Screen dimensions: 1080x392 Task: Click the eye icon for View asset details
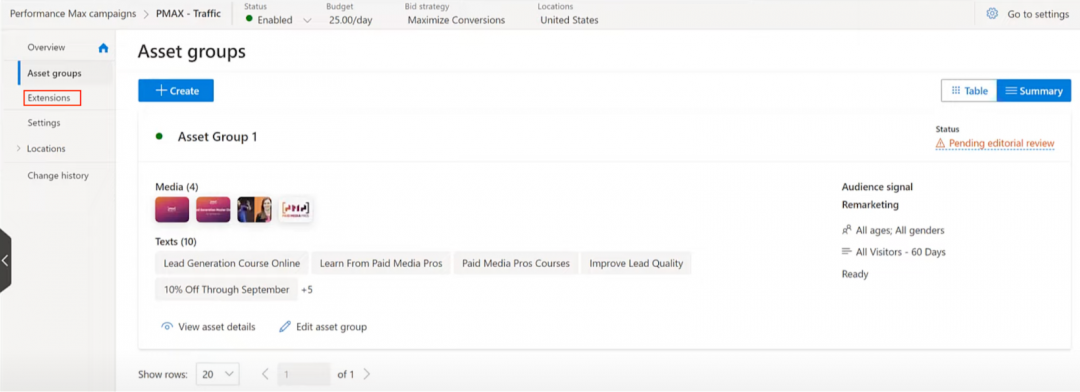tap(167, 327)
